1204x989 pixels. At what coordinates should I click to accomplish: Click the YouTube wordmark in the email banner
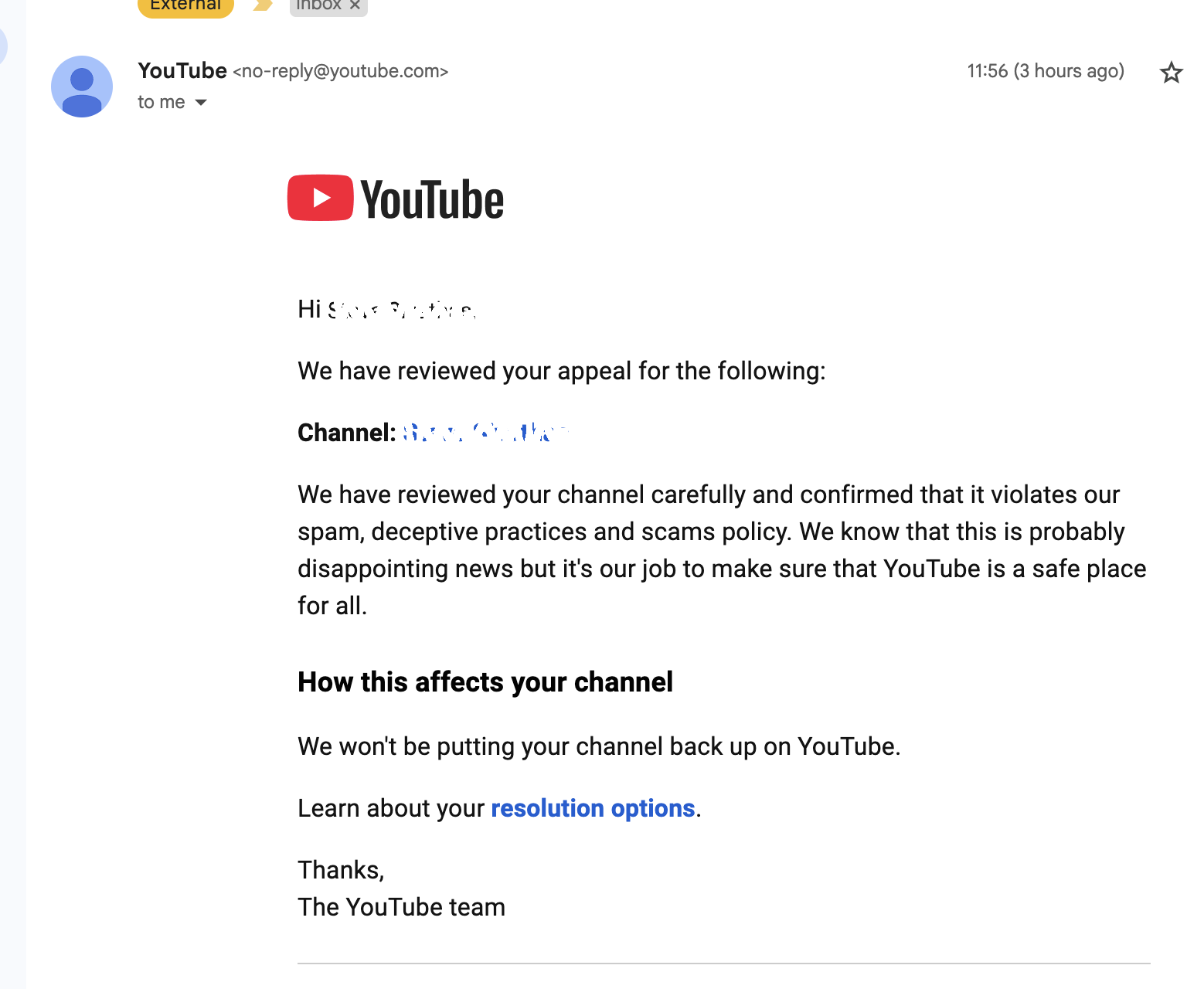432,200
